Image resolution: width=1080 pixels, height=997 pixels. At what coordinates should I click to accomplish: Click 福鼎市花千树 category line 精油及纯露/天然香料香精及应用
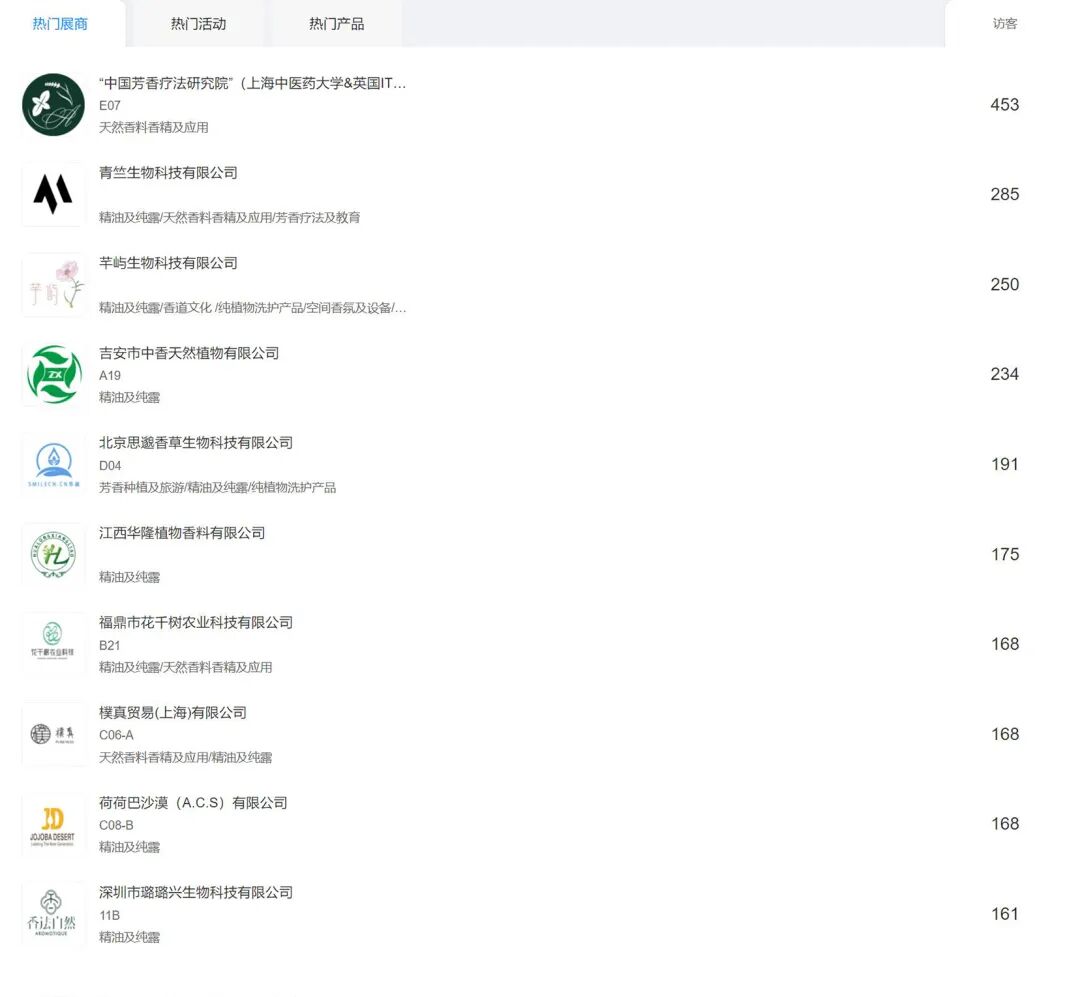185,668
